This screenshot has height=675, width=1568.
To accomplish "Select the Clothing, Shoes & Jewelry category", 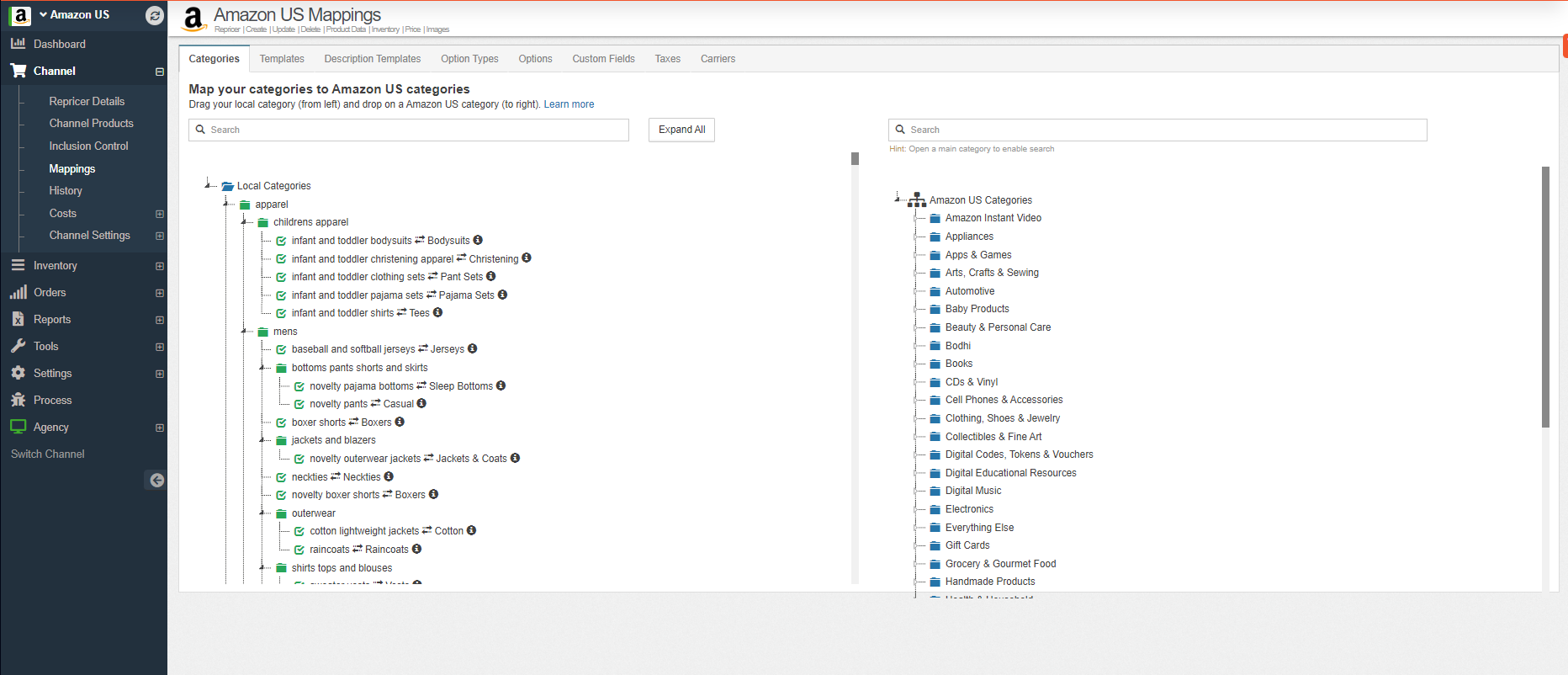I will [x=1002, y=418].
